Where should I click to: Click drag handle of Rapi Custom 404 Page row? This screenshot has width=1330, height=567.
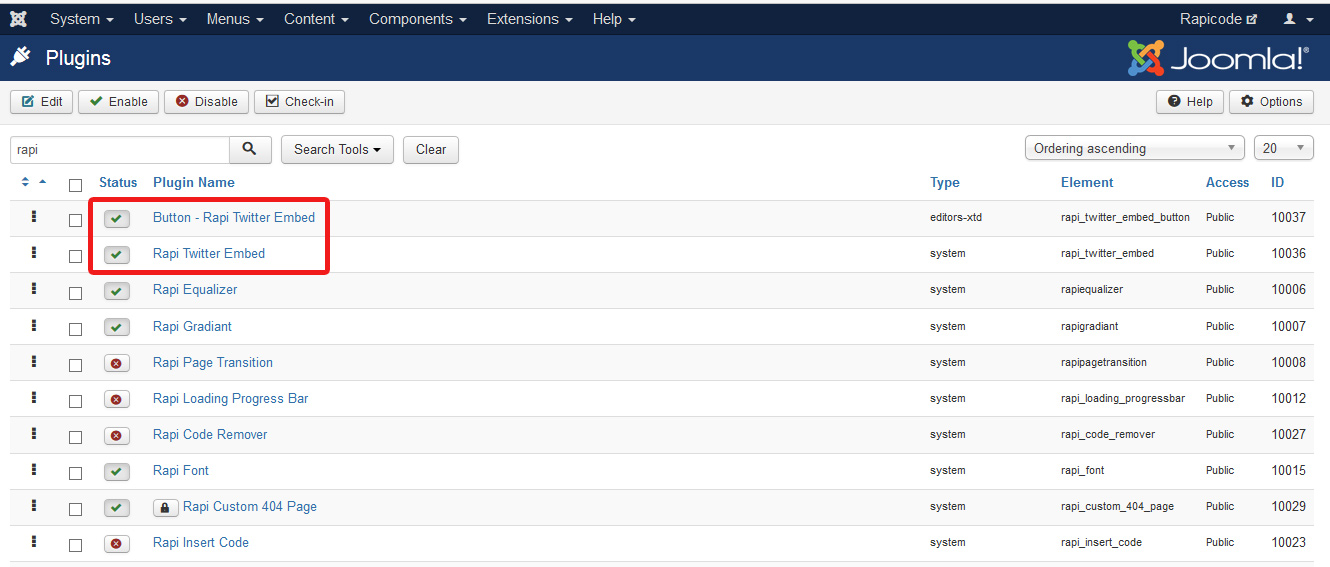(x=33, y=506)
